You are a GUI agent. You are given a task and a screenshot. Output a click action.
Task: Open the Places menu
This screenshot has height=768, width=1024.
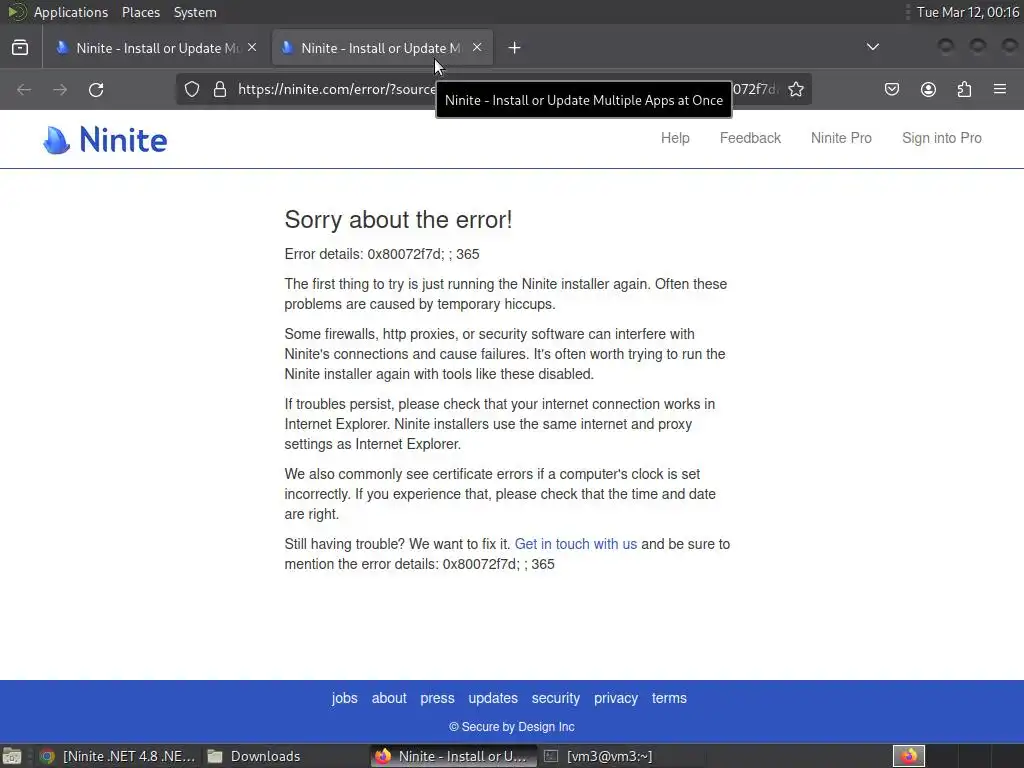pyautogui.click(x=141, y=12)
